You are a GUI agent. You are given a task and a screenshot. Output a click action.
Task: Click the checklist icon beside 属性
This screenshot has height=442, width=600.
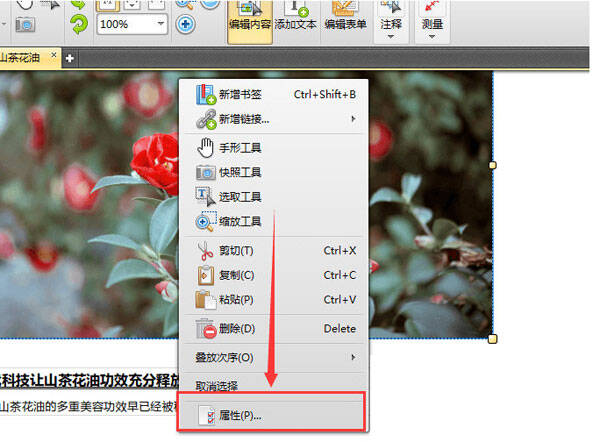coord(207,415)
